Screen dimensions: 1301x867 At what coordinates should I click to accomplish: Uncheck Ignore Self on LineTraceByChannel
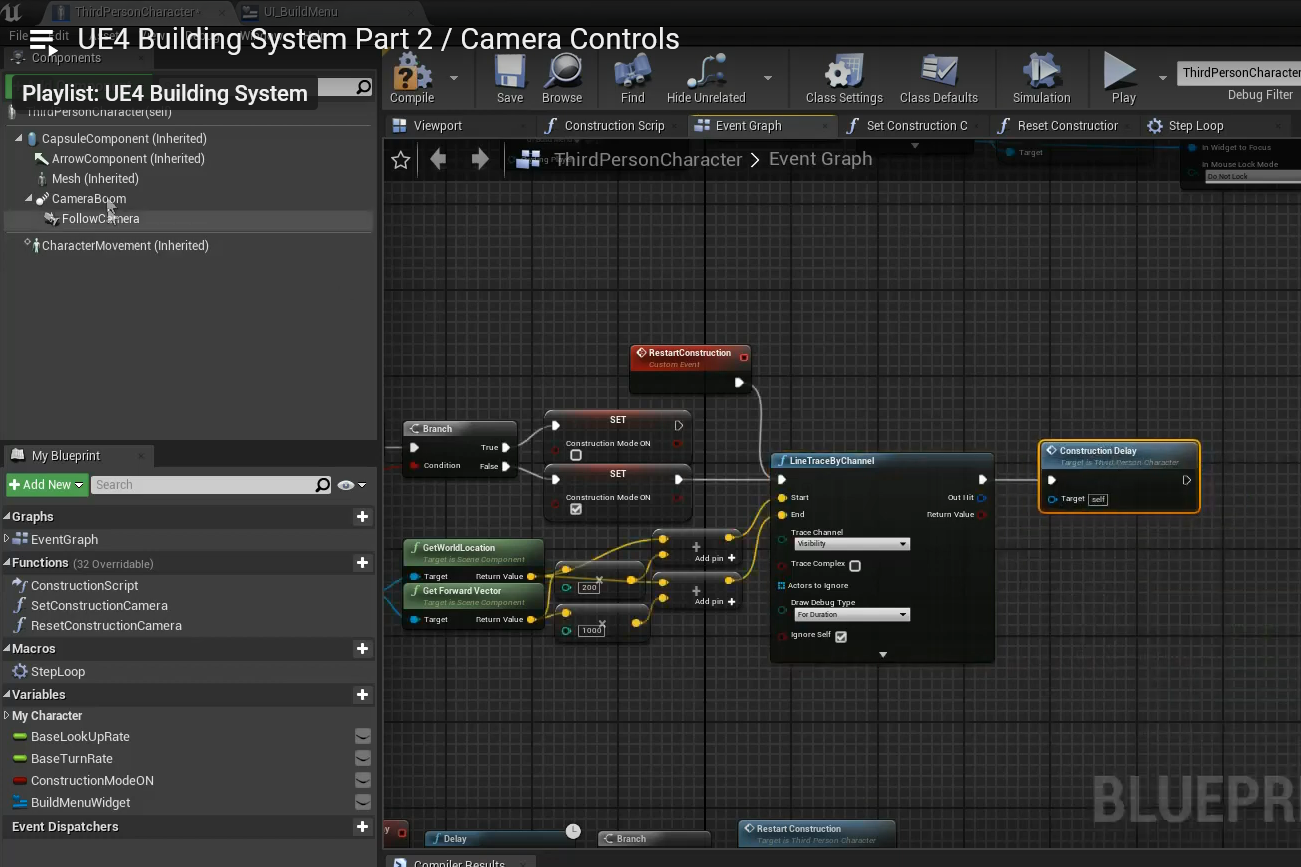click(841, 637)
